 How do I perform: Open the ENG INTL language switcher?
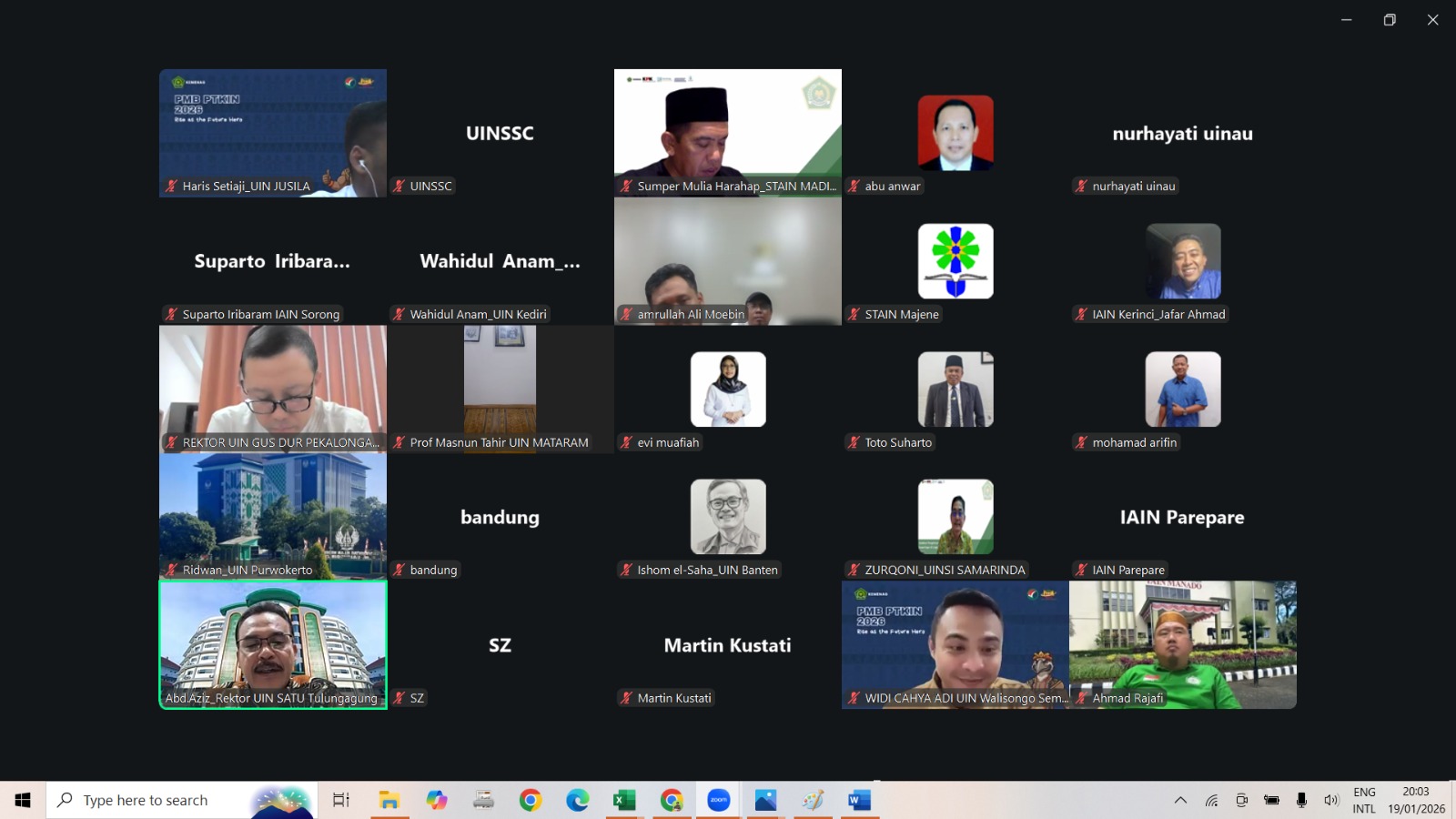1364,800
